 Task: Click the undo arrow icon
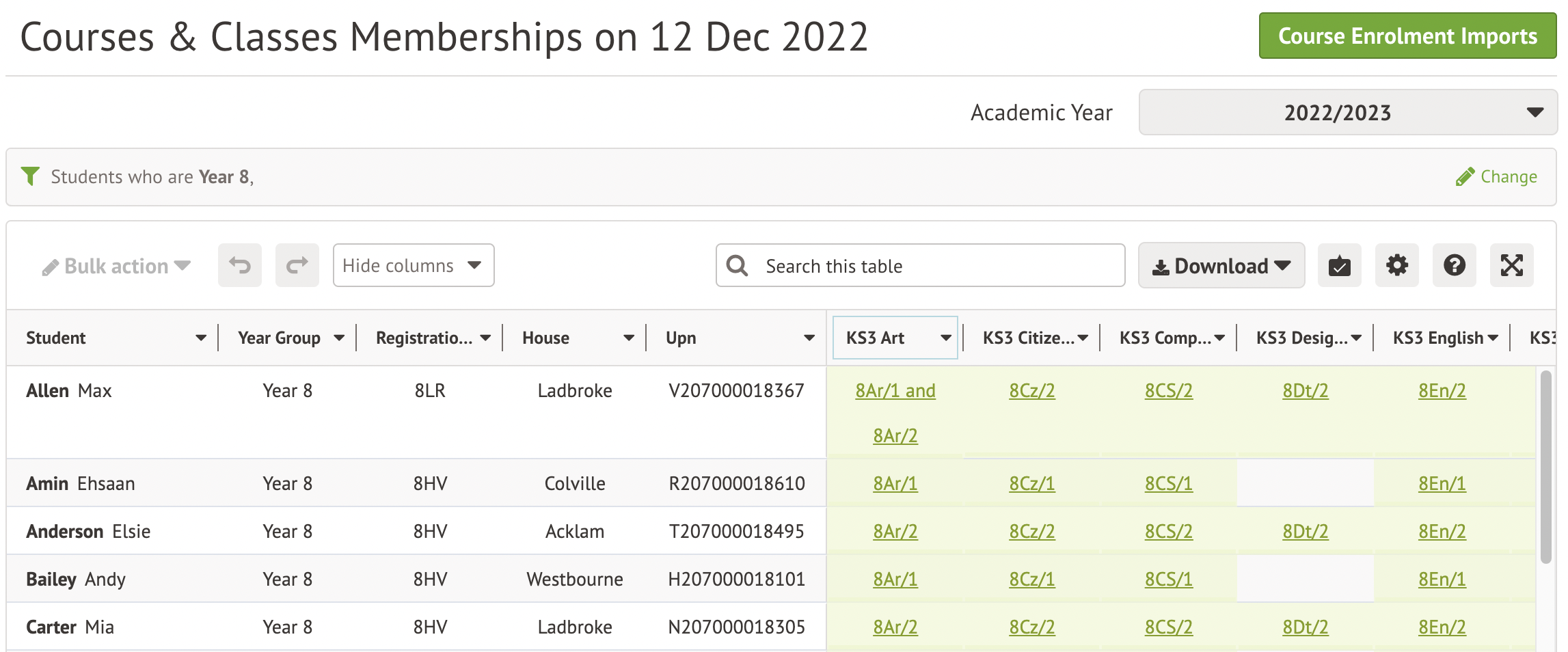coord(240,265)
